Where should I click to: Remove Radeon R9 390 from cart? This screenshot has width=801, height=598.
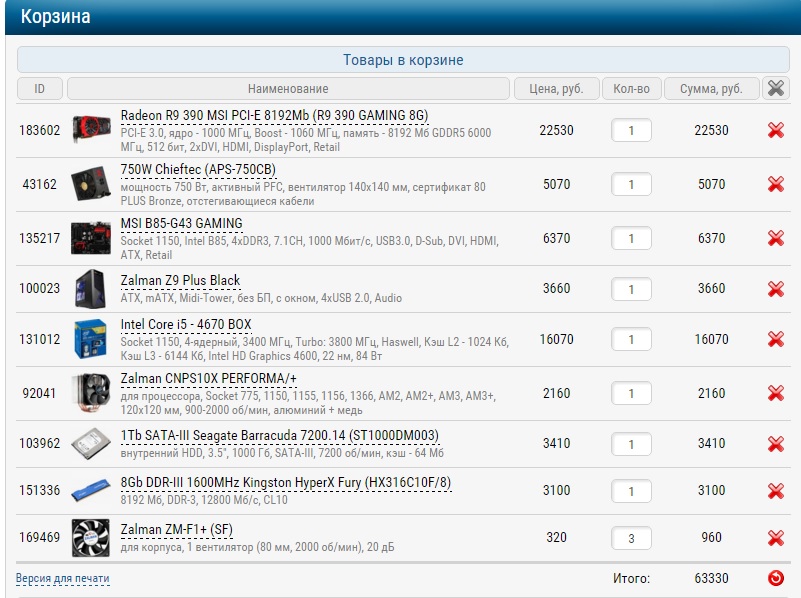click(x=775, y=130)
